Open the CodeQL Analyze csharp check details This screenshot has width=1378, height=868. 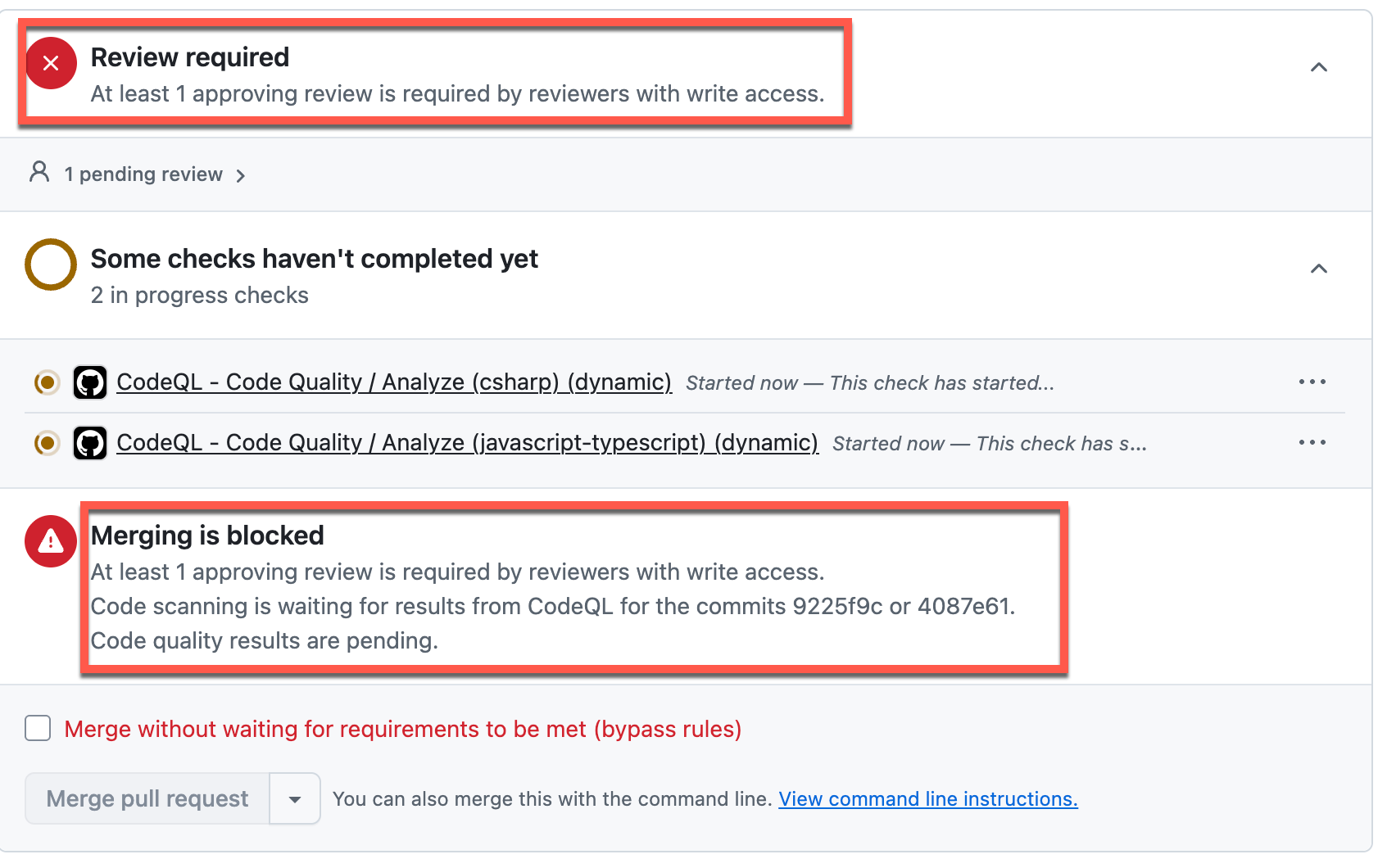click(x=393, y=382)
